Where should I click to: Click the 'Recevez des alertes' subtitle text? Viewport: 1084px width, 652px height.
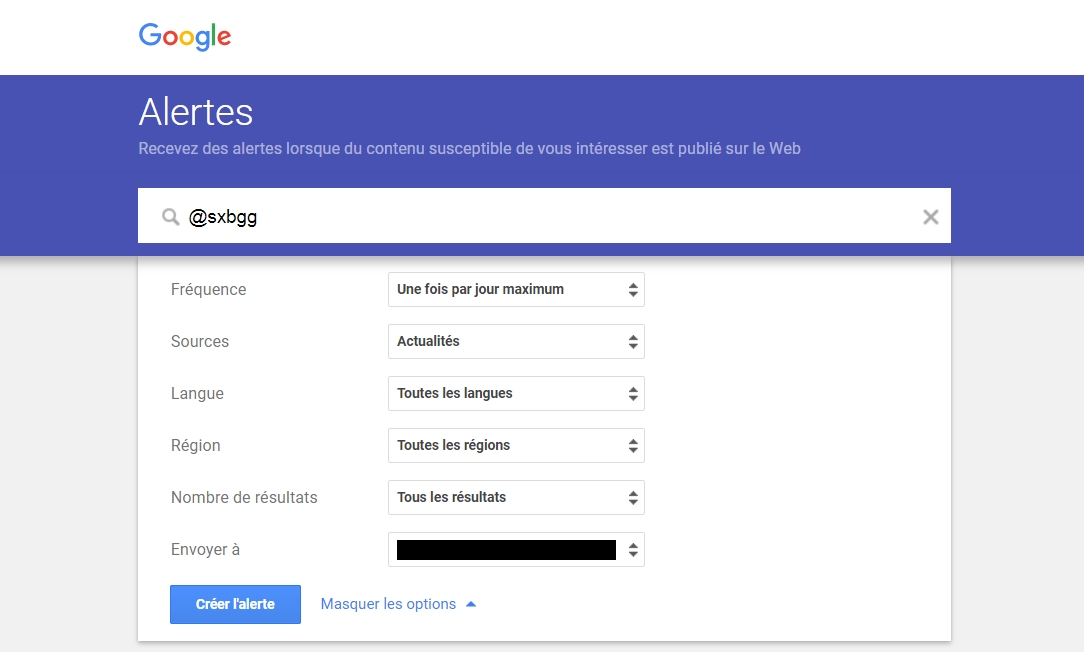pos(469,149)
